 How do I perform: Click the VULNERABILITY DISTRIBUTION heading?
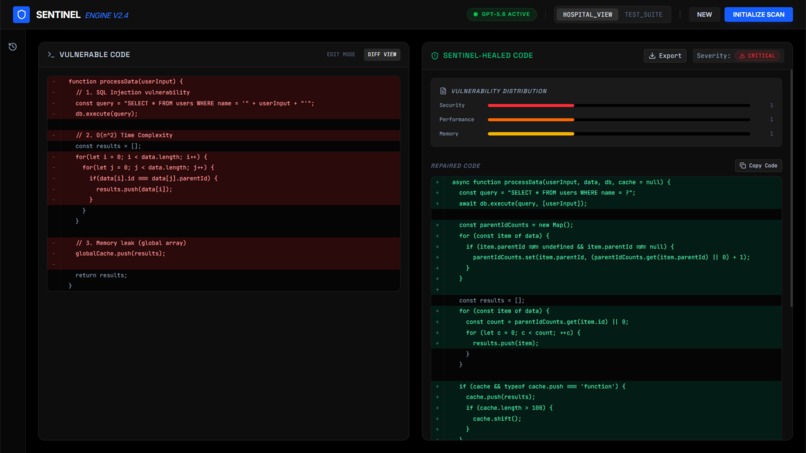[x=499, y=91]
